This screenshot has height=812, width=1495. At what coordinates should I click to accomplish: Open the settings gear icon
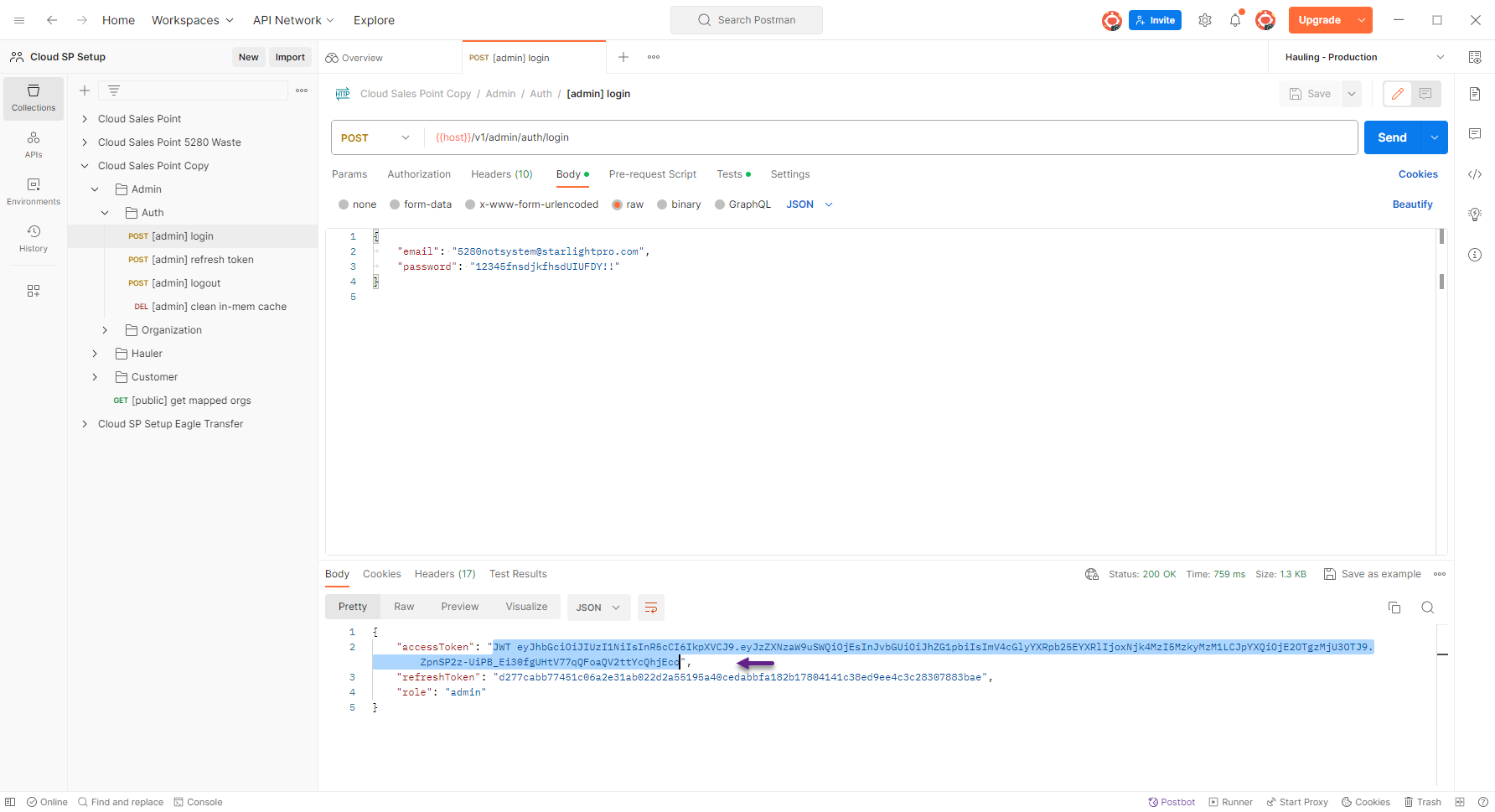1205,20
